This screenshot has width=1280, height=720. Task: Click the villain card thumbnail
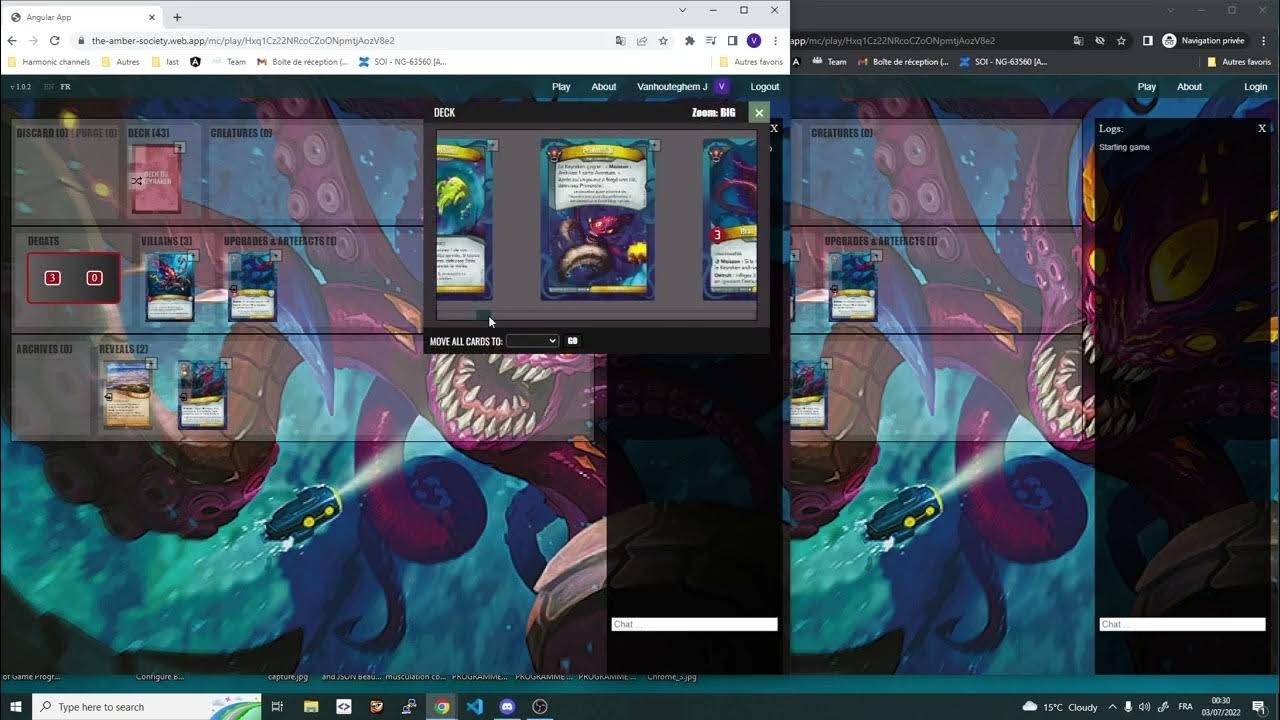click(169, 287)
